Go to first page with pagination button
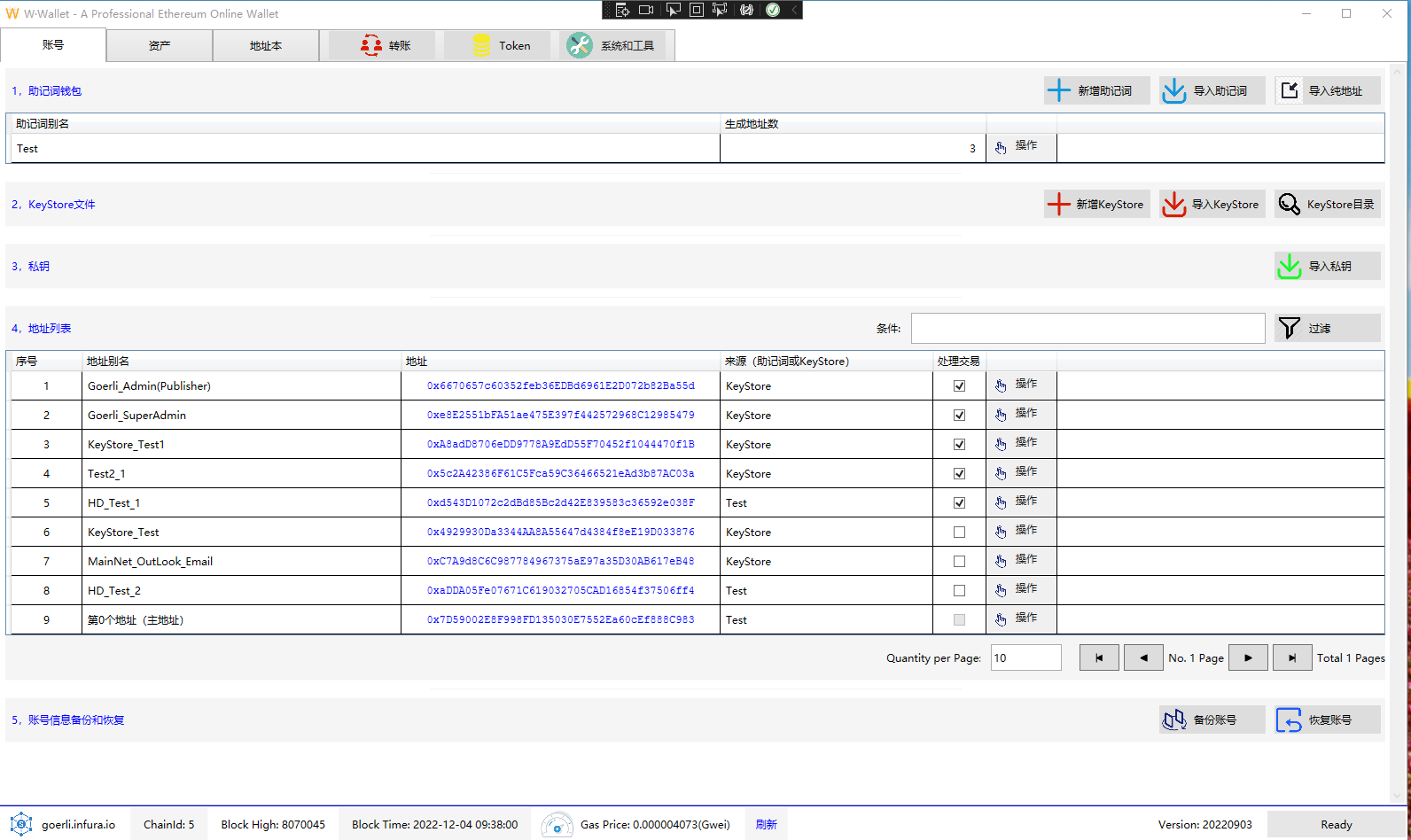 (1099, 657)
